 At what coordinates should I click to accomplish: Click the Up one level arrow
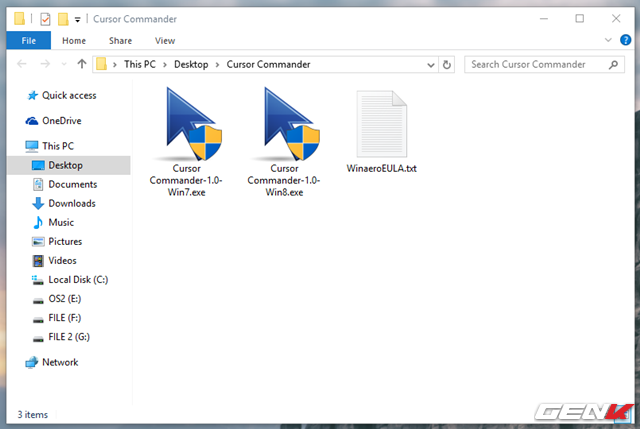tap(81, 64)
